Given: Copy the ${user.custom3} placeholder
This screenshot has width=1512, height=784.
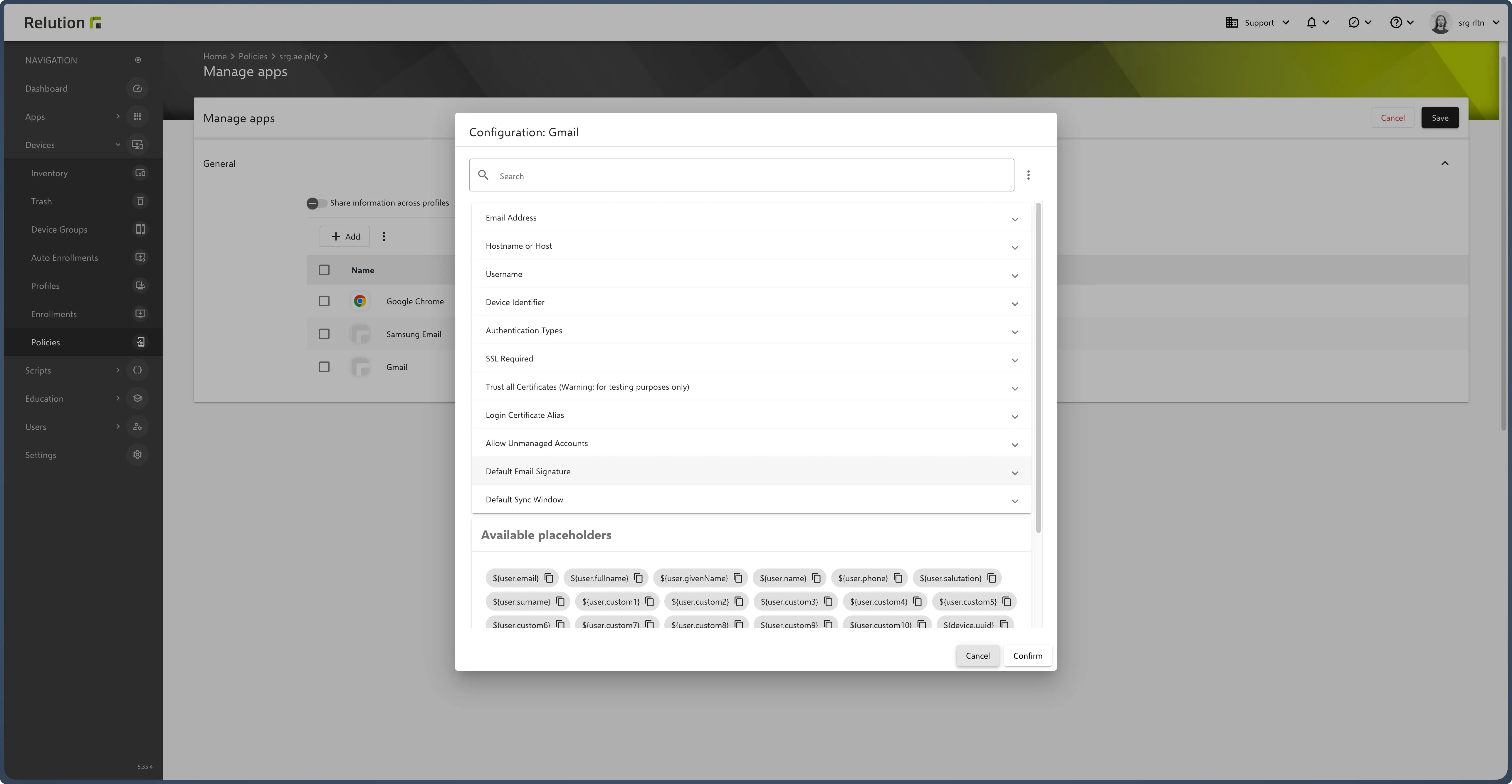Looking at the screenshot, I should point(828,601).
